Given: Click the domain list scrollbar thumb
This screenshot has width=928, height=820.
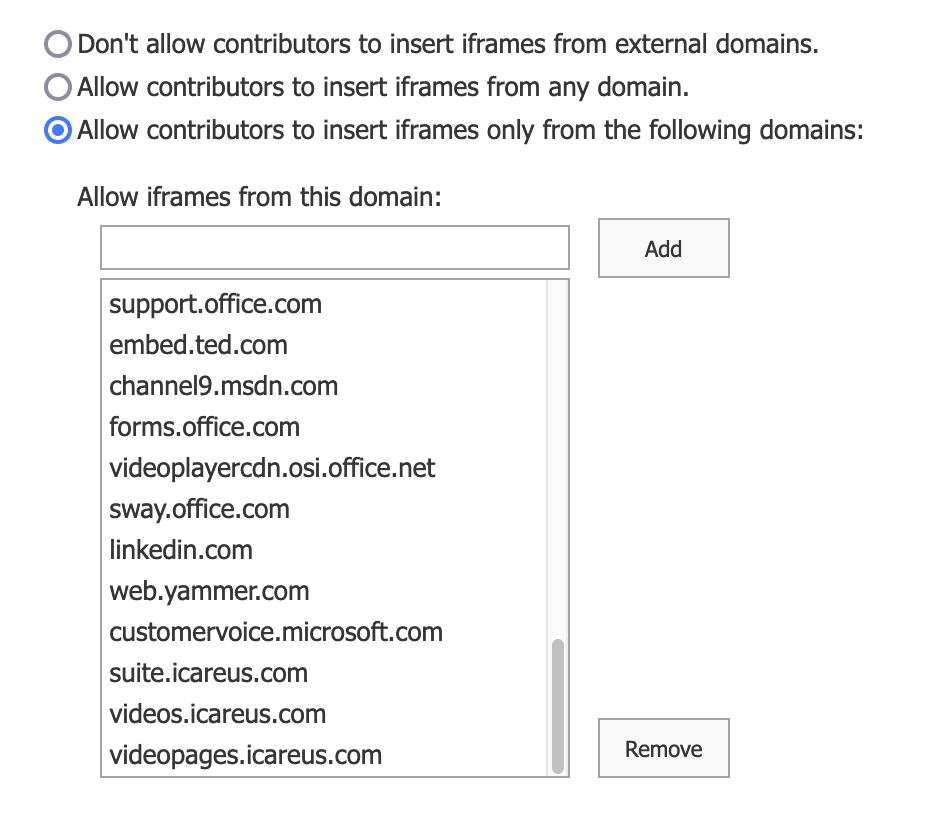Looking at the screenshot, I should [558, 704].
